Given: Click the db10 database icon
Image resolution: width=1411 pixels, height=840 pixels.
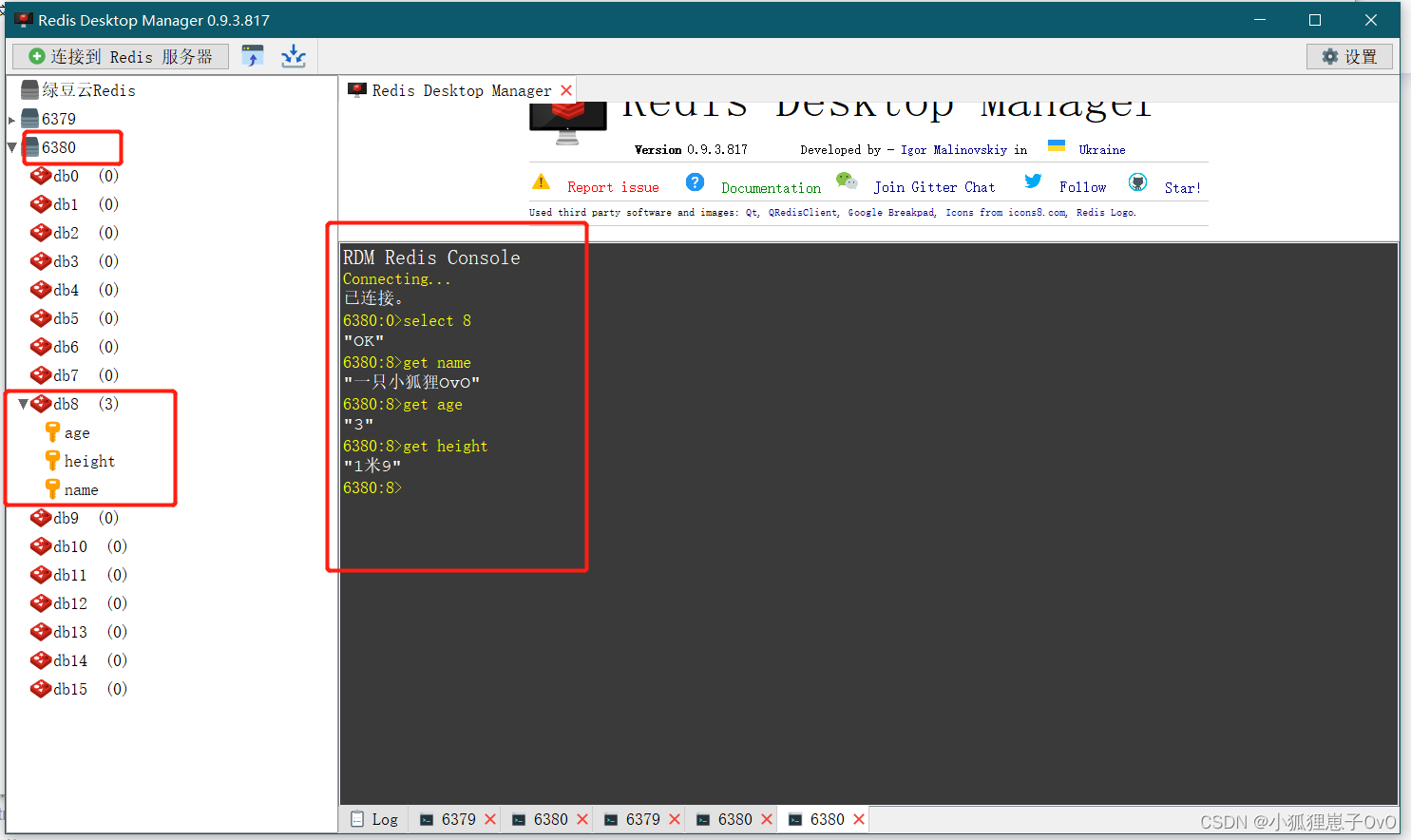Looking at the screenshot, I should (41, 546).
